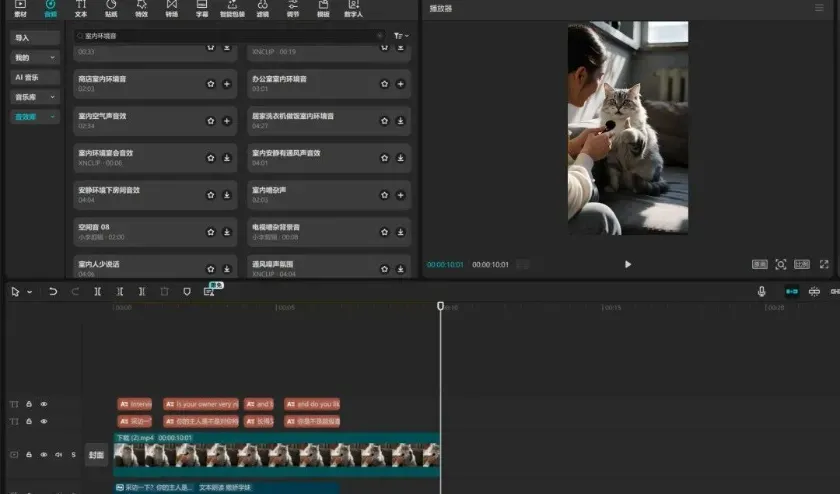Expand the 我的 section in sidebar
840x494 pixels.
coord(35,58)
